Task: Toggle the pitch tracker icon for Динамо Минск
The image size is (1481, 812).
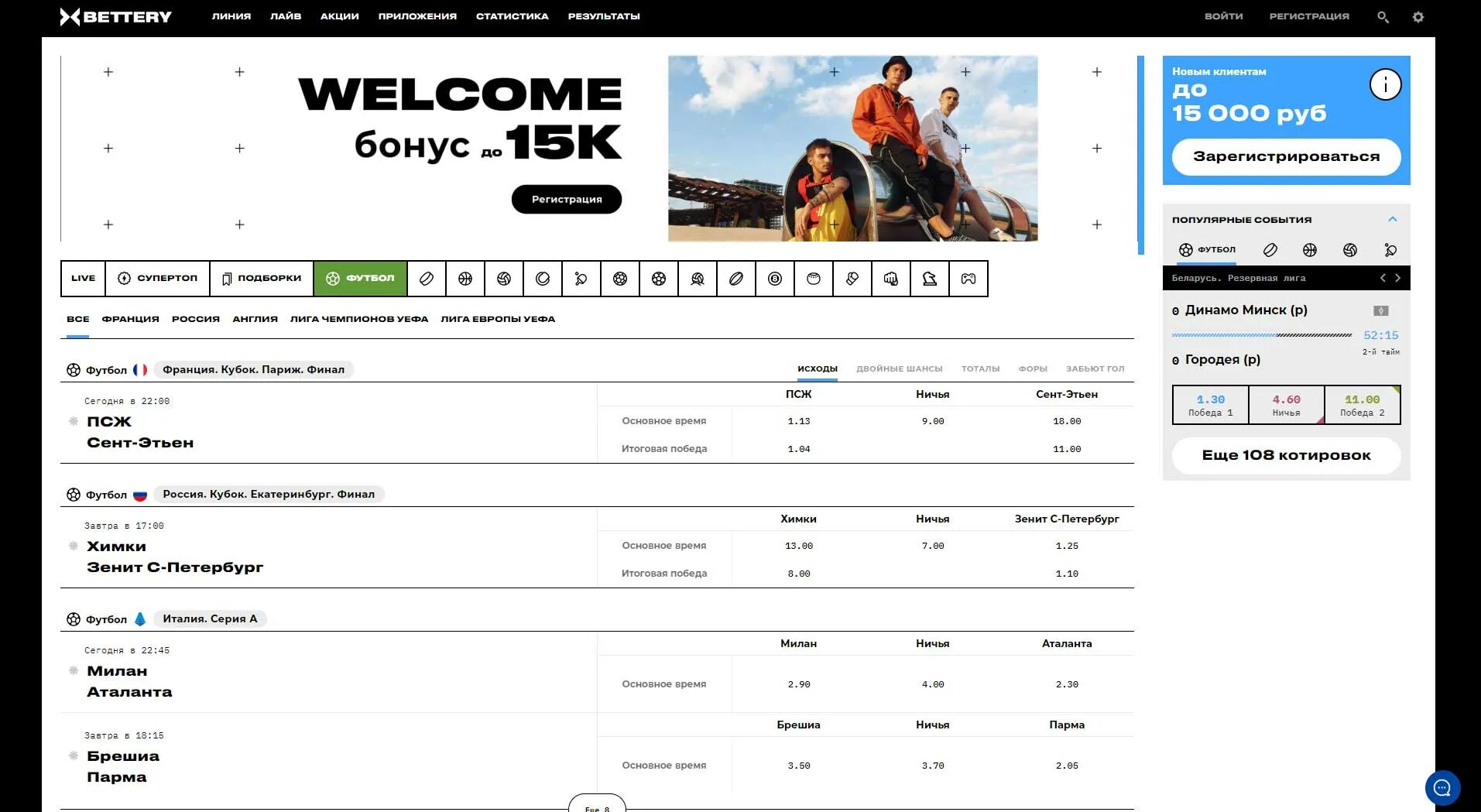Action: [1381, 310]
